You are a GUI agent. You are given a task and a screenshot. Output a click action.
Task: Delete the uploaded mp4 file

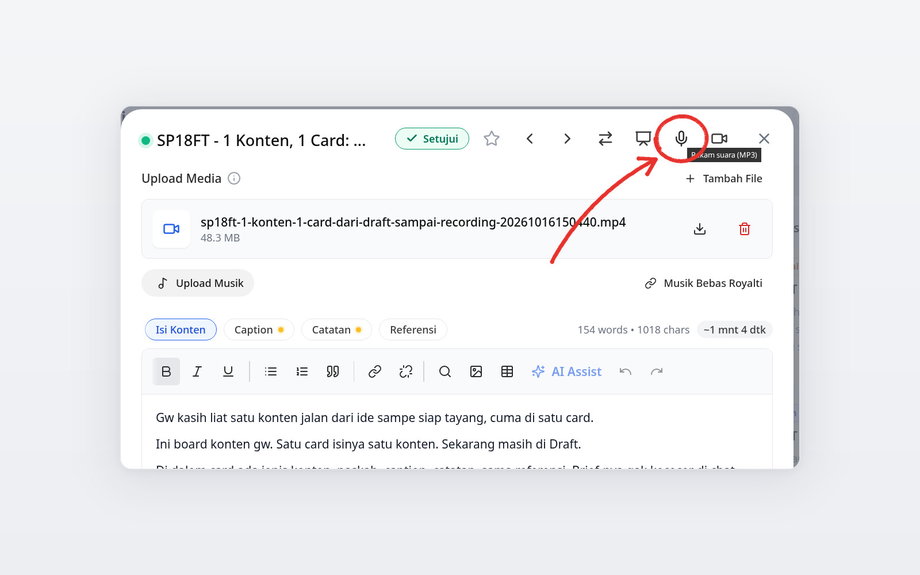pyautogui.click(x=744, y=229)
